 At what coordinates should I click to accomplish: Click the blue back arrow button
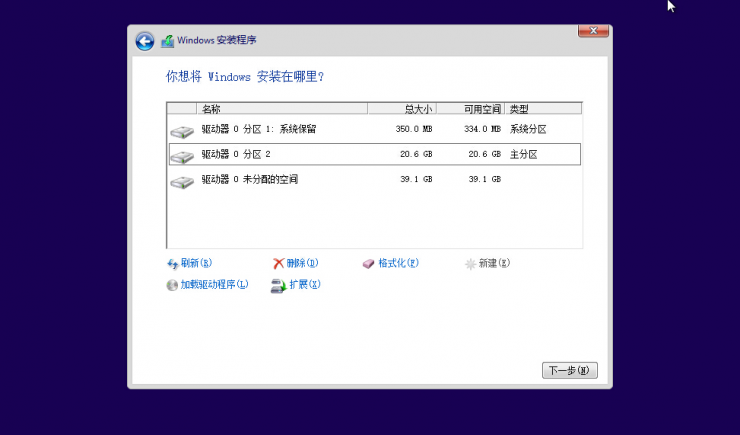coord(145,41)
